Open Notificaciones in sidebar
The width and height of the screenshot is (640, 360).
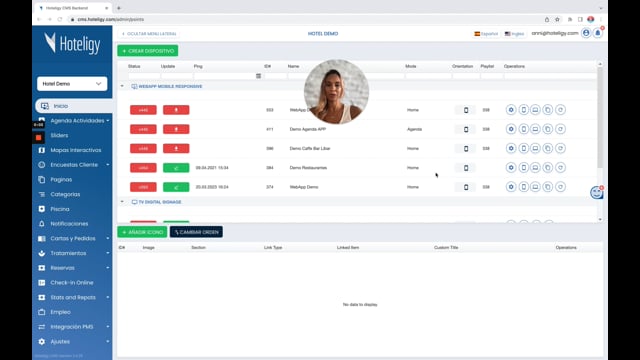[69, 224]
